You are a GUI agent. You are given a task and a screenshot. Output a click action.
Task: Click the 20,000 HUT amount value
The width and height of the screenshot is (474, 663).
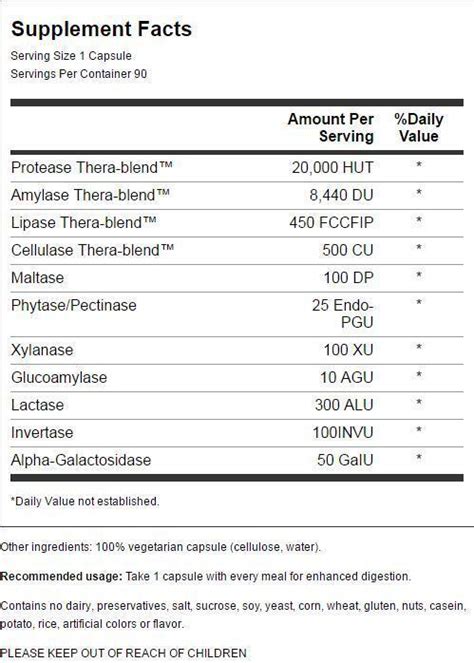point(332,167)
